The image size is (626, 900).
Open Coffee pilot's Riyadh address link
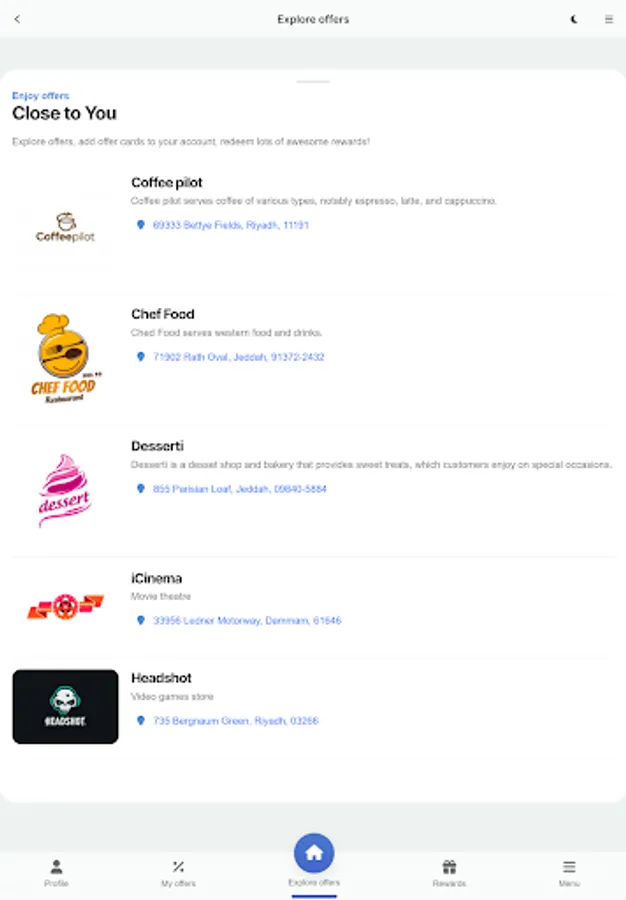click(231, 225)
